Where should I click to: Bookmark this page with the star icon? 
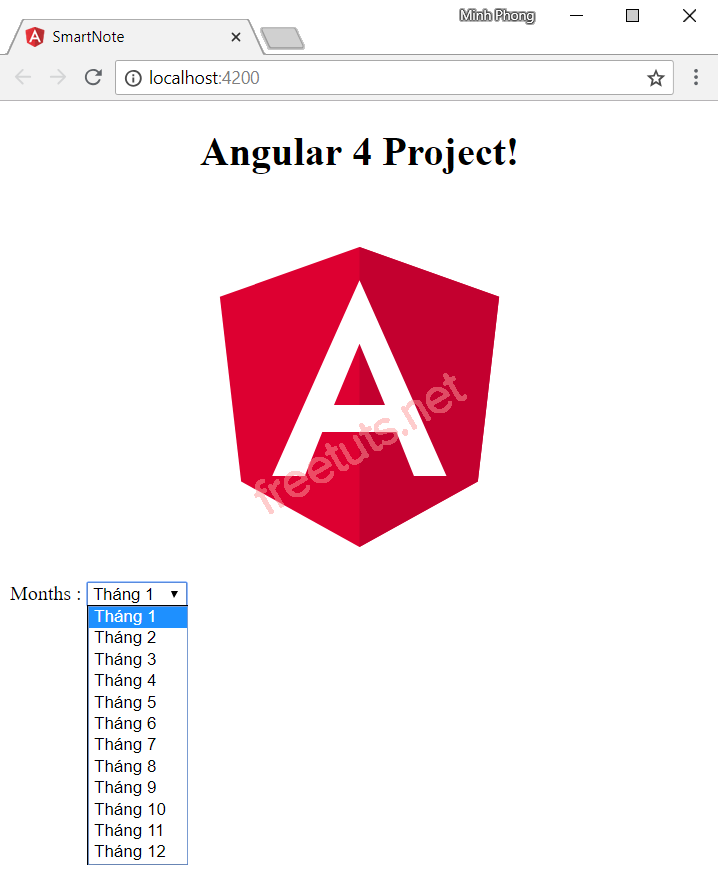[x=655, y=78]
